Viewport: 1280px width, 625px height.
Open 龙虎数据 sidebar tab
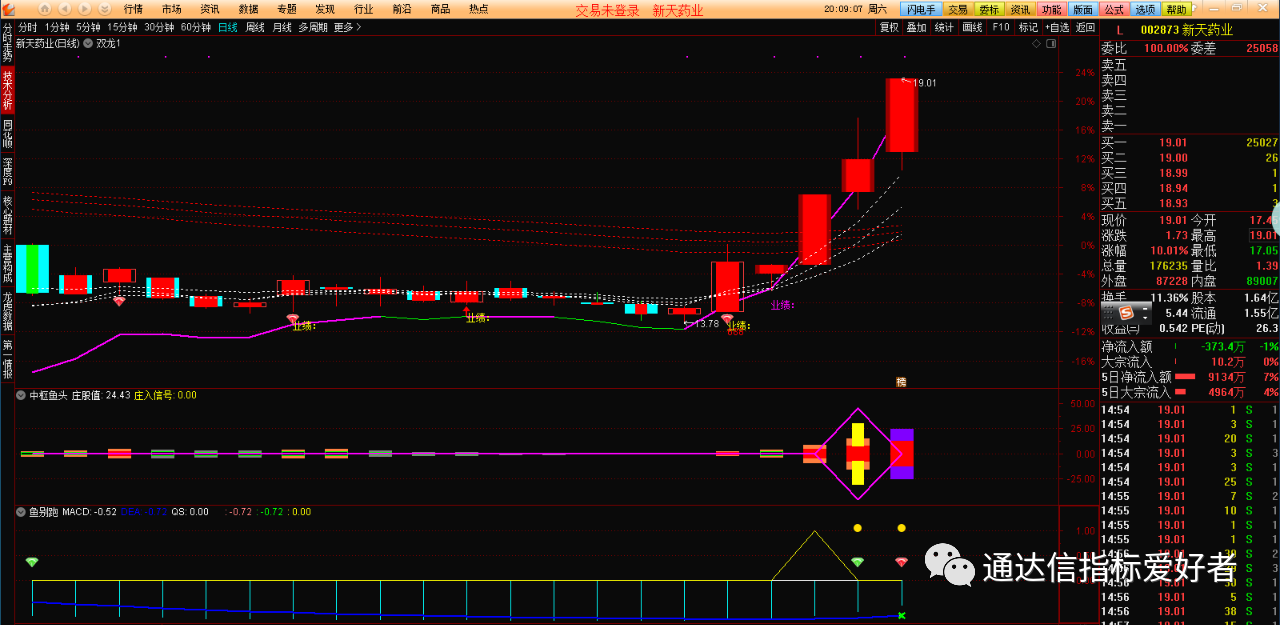(x=8, y=312)
